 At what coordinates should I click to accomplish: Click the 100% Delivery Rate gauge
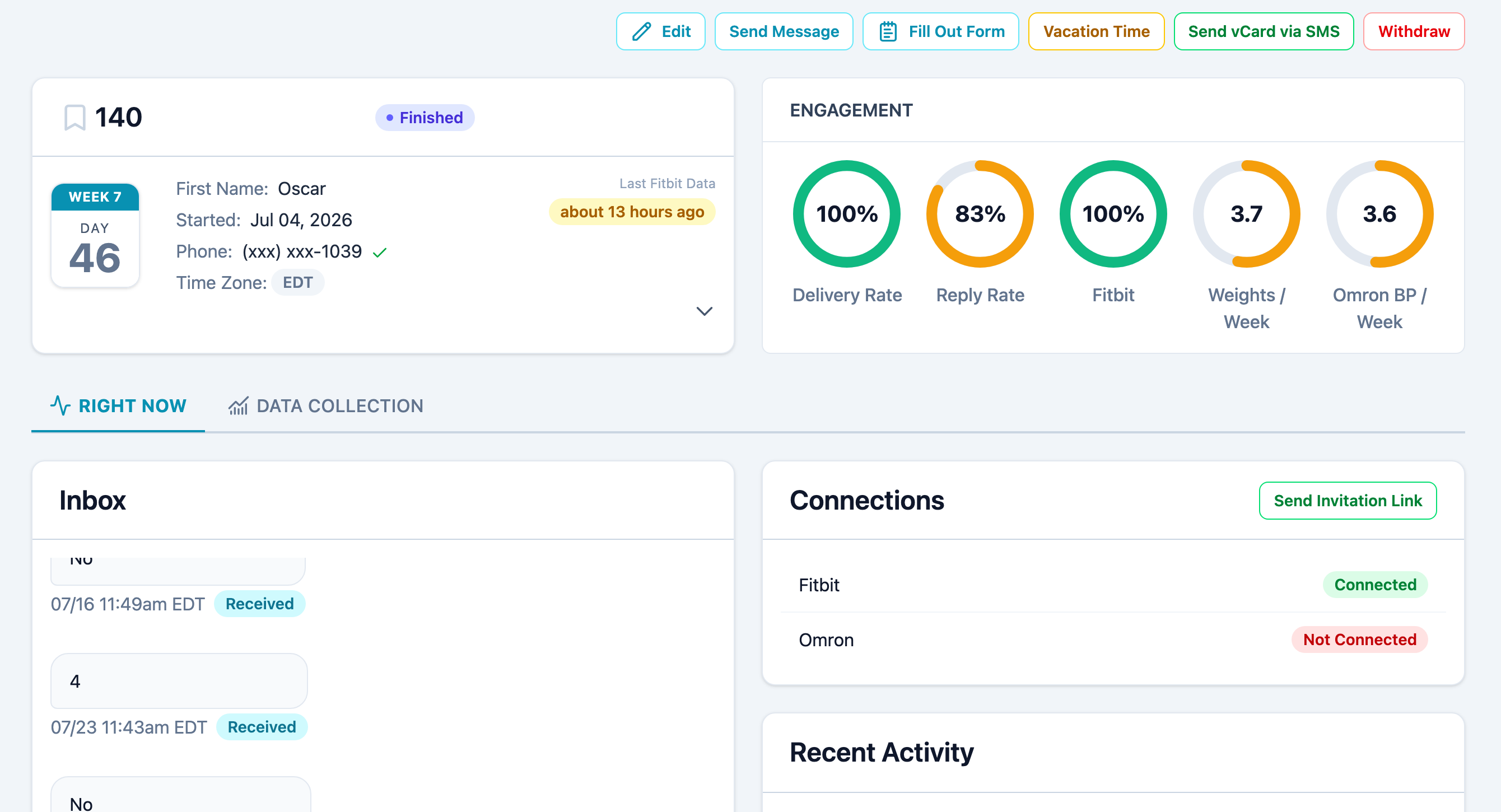point(847,214)
